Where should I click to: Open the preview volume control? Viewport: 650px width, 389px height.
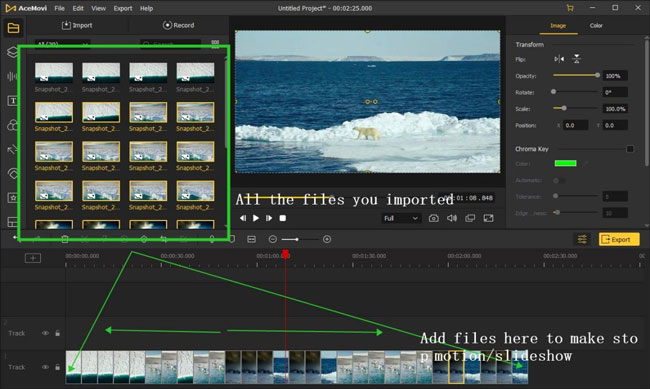(452, 218)
